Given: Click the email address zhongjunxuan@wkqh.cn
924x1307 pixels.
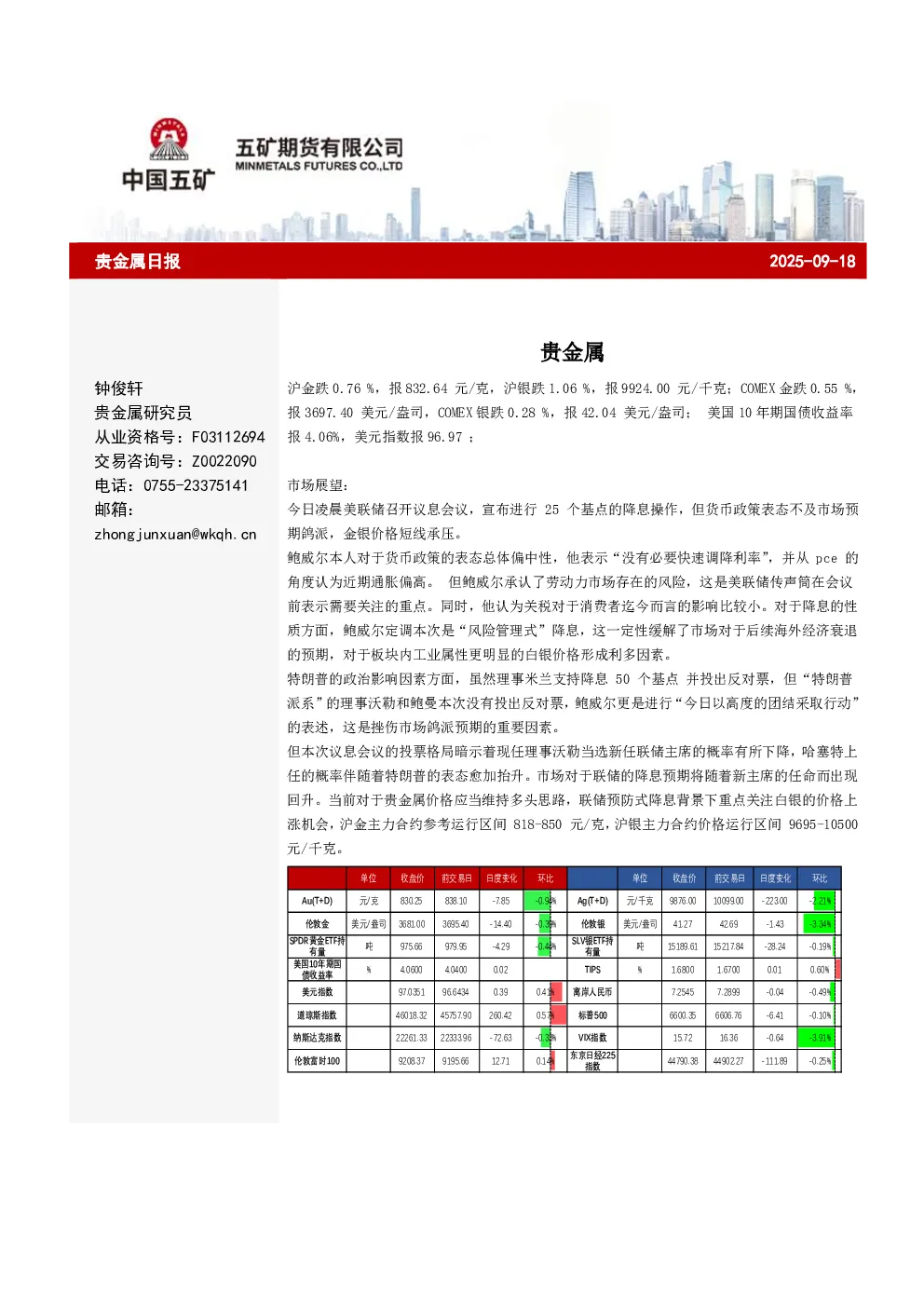Looking at the screenshot, I should tap(175, 534).
